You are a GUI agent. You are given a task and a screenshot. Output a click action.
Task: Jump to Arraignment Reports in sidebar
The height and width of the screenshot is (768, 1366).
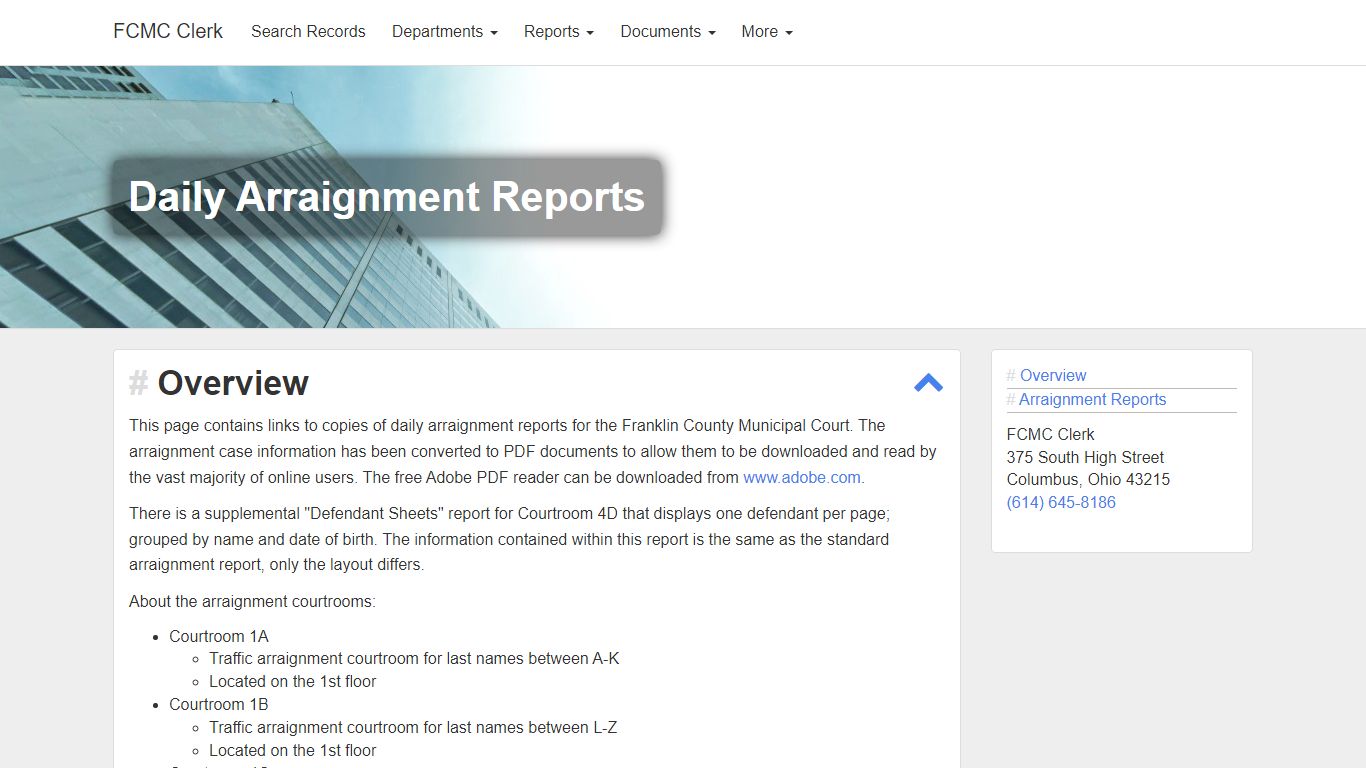click(x=1093, y=400)
